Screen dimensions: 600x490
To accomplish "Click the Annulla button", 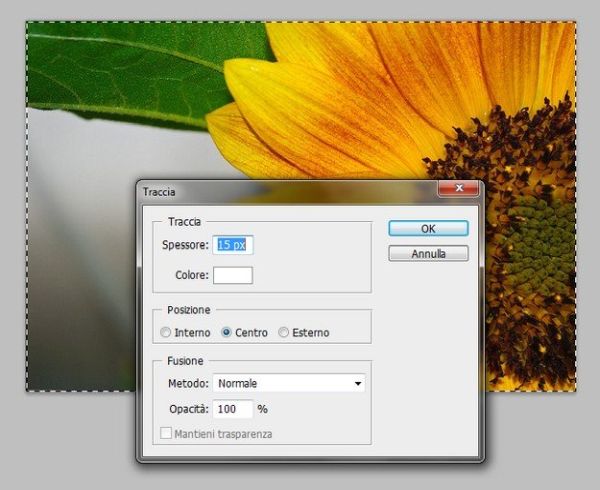I will pyautogui.click(x=428, y=254).
